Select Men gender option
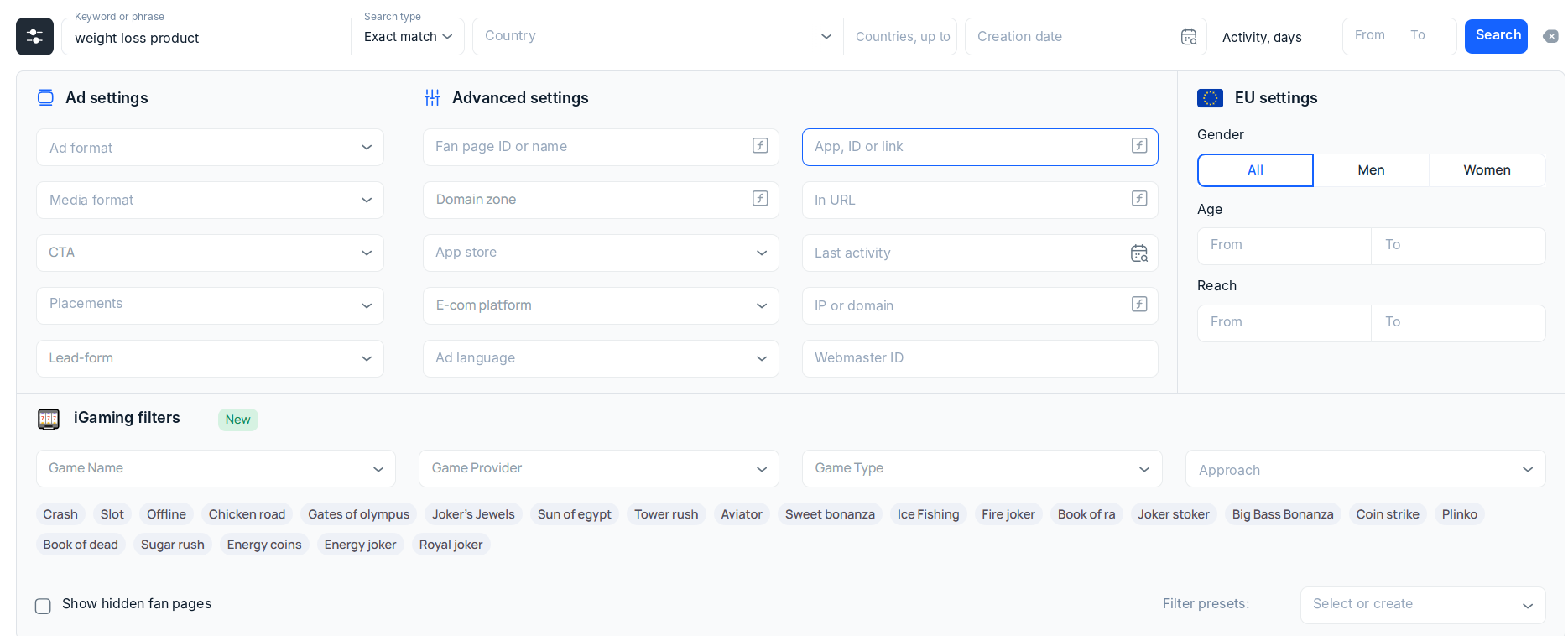Viewport: 1568px width, 636px height. click(1371, 170)
